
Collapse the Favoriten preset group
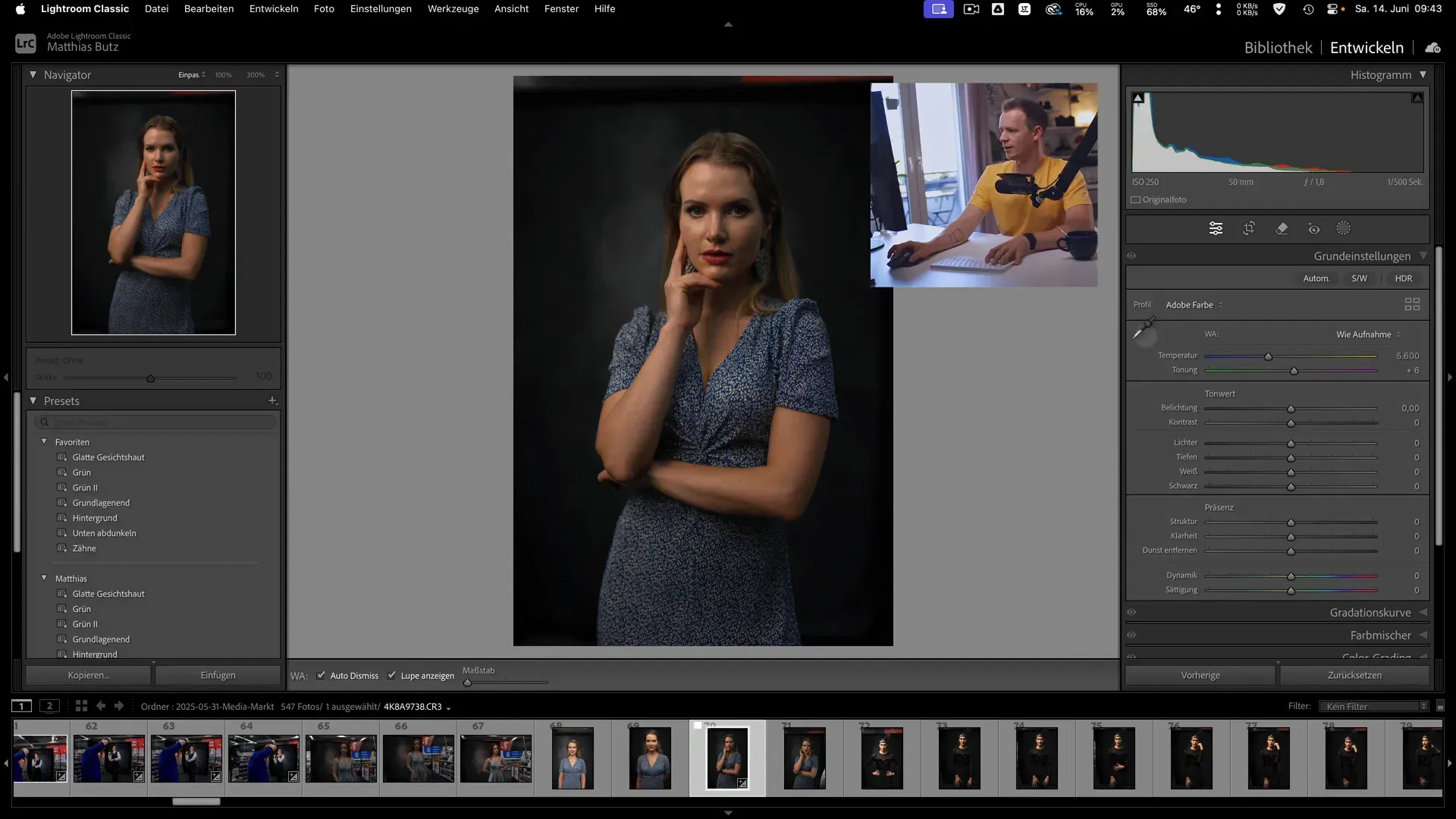[x=44, y=441]
